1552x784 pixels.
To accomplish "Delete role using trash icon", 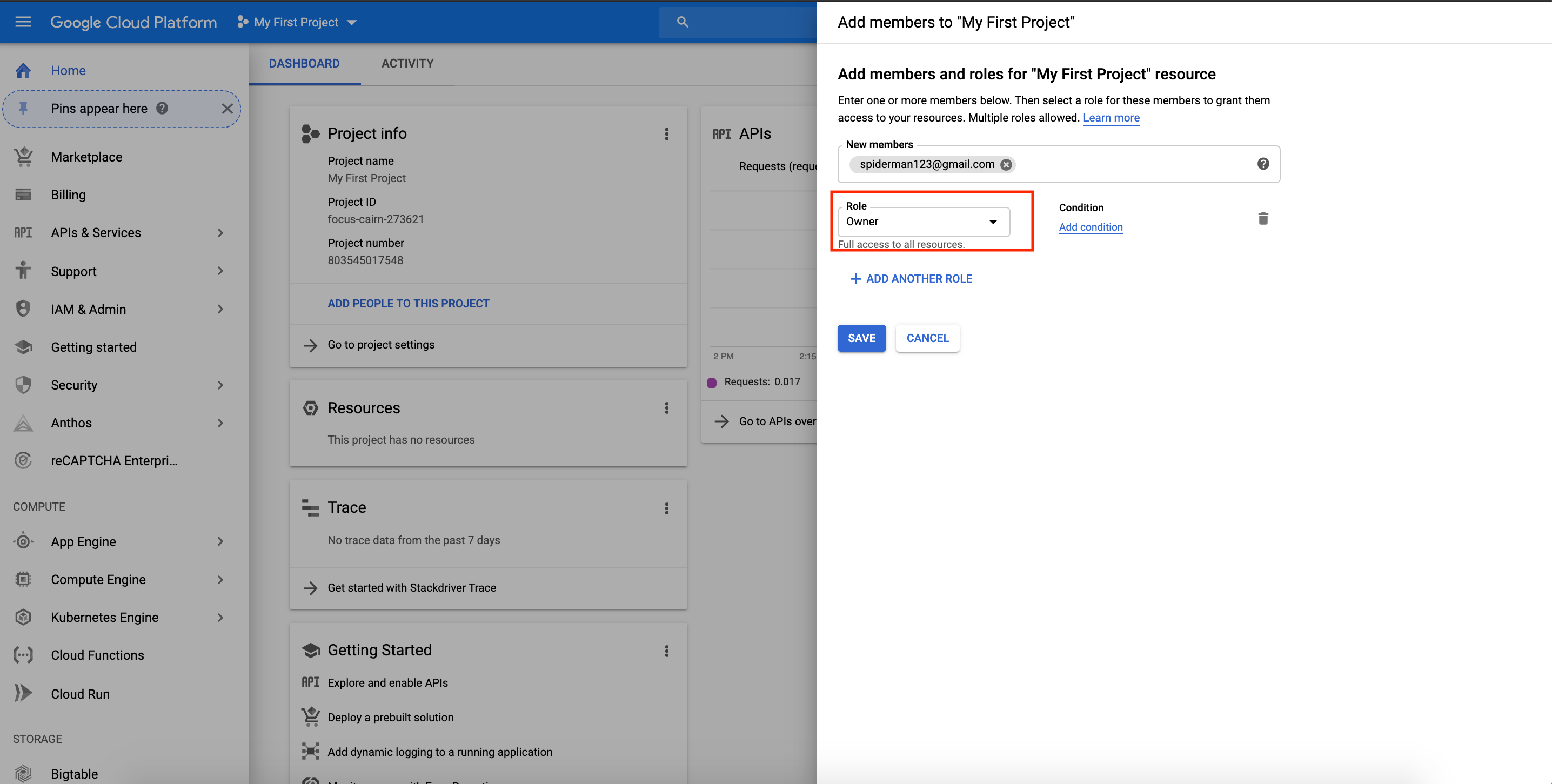I will pos(1263,218).
